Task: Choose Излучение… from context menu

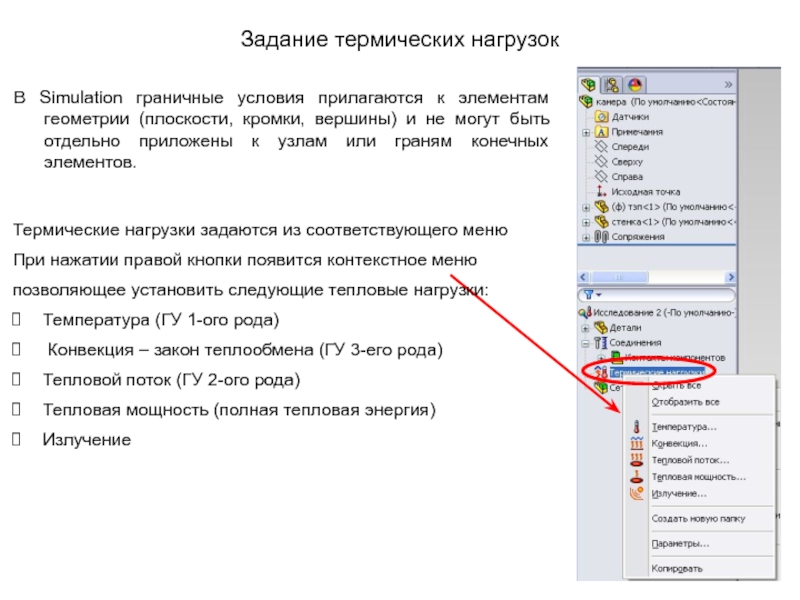Action: coord(679,493)
